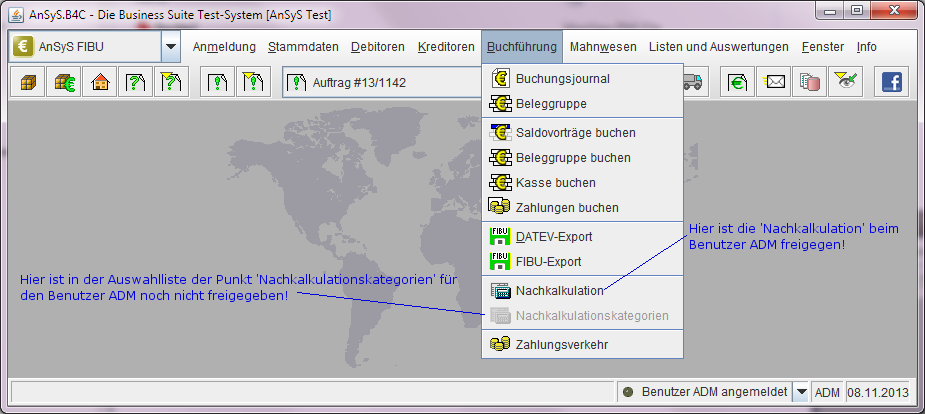Click Kasse buchen in the menu

[555, 183]
